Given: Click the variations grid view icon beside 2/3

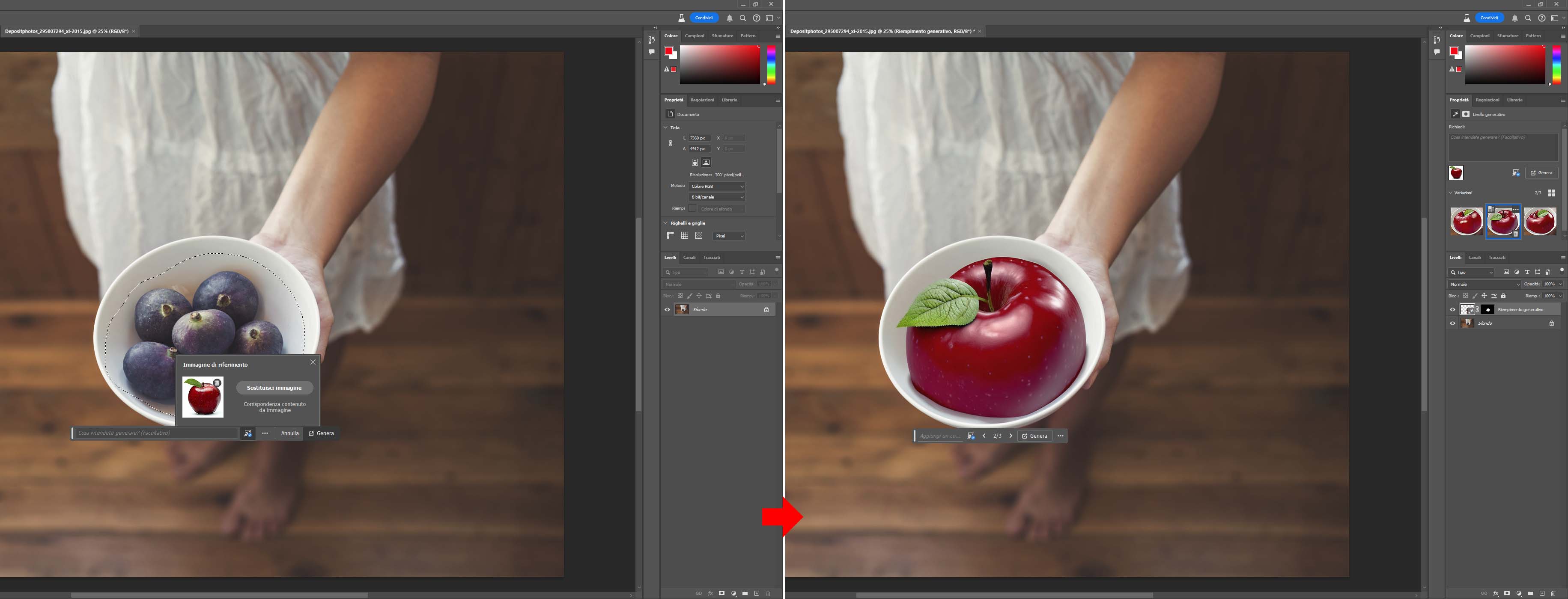Looking at the screenshot, I should pos(1552,193).
